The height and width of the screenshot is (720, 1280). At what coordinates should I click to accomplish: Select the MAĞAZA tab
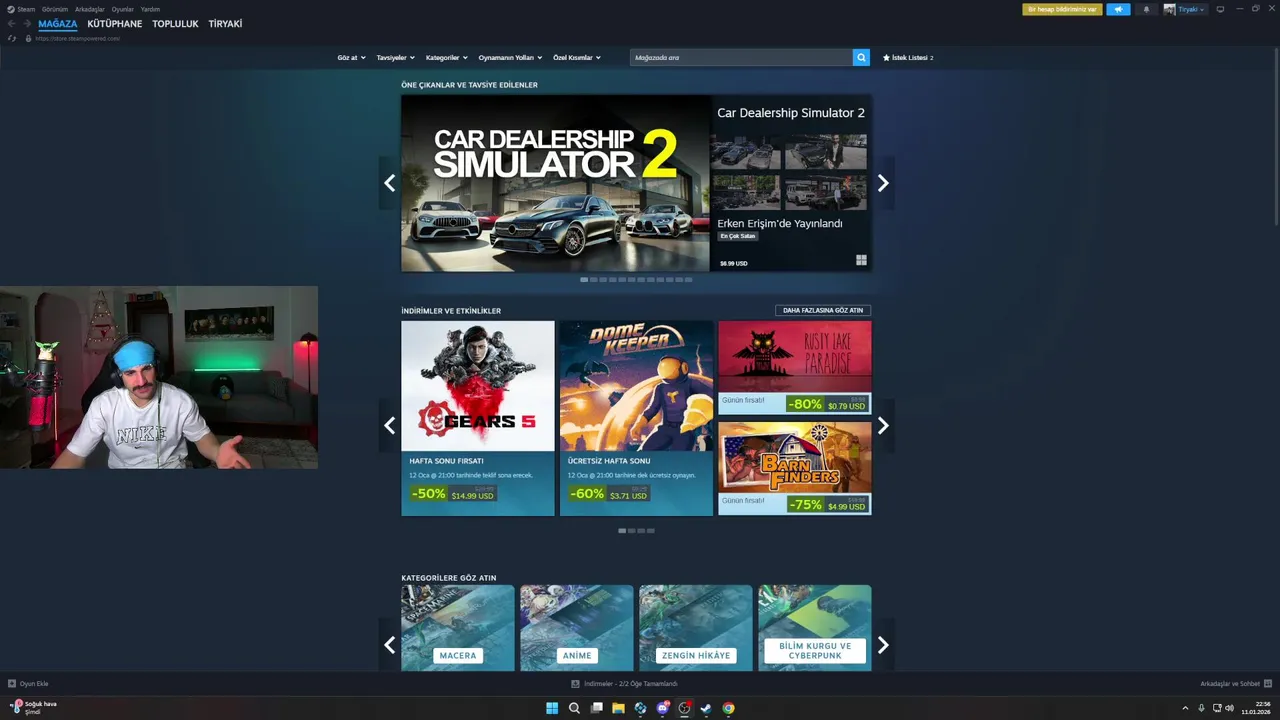click(58, 24)
